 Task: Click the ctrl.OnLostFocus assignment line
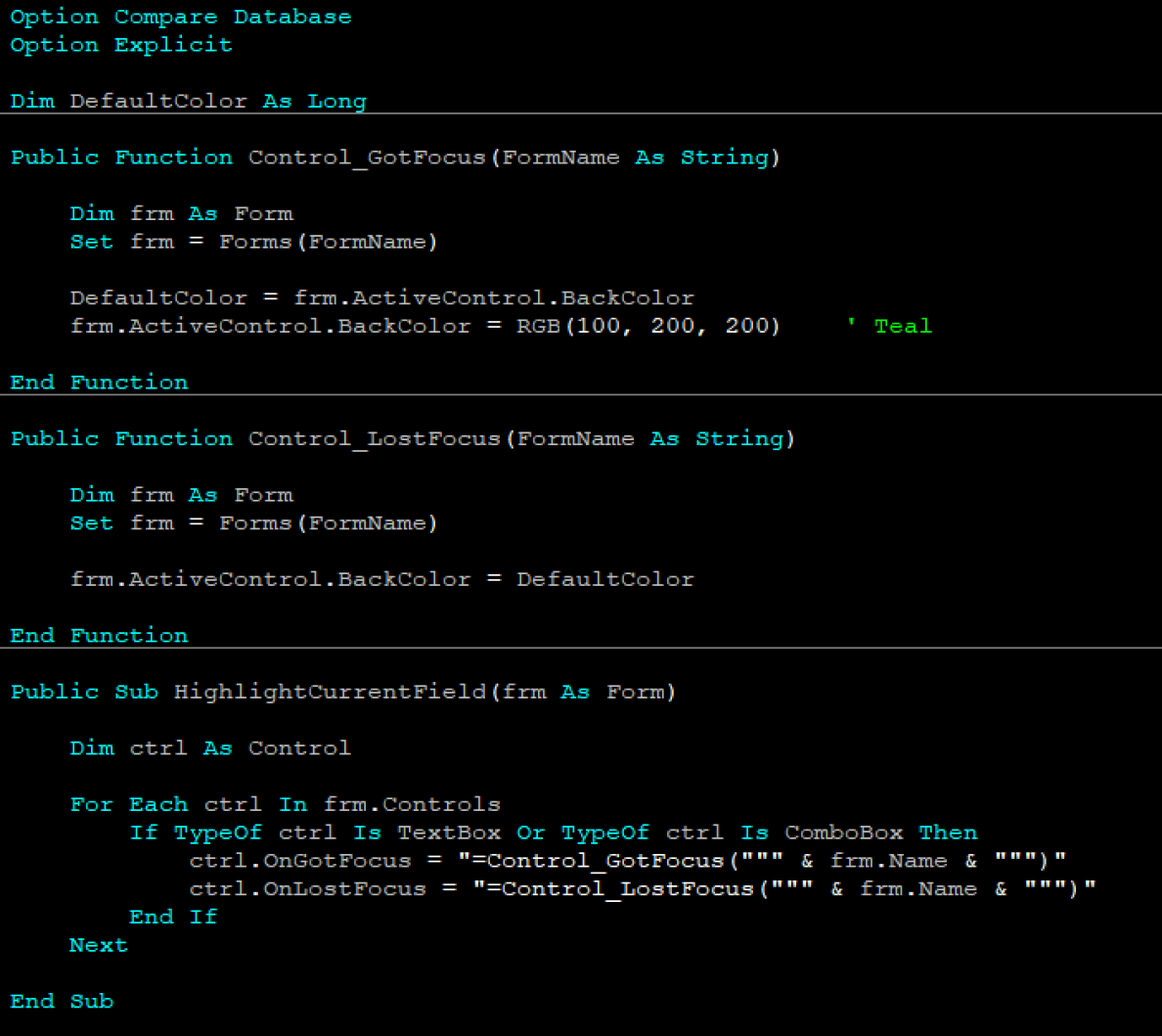click(643, 889)
